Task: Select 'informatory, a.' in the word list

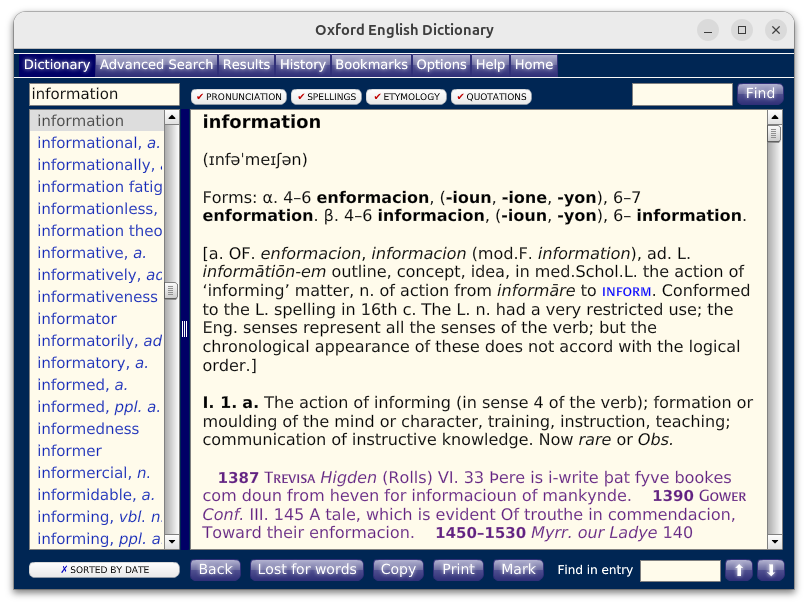Action: (97, 363)
